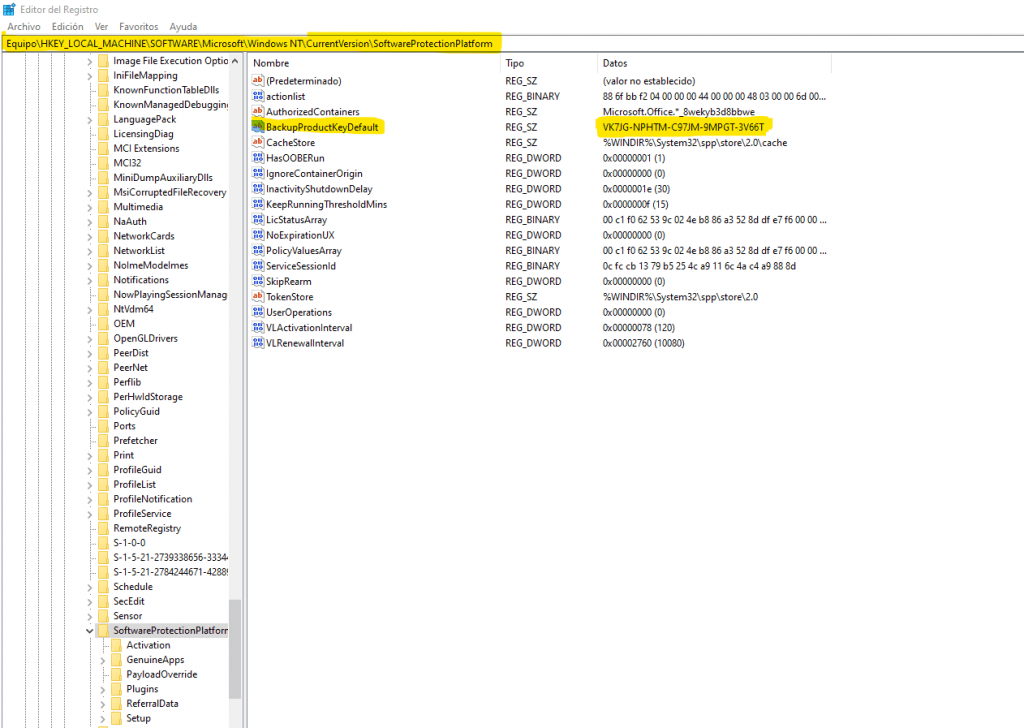Click the BackupProductKeyDefault string value icon

tap(258, 127)
